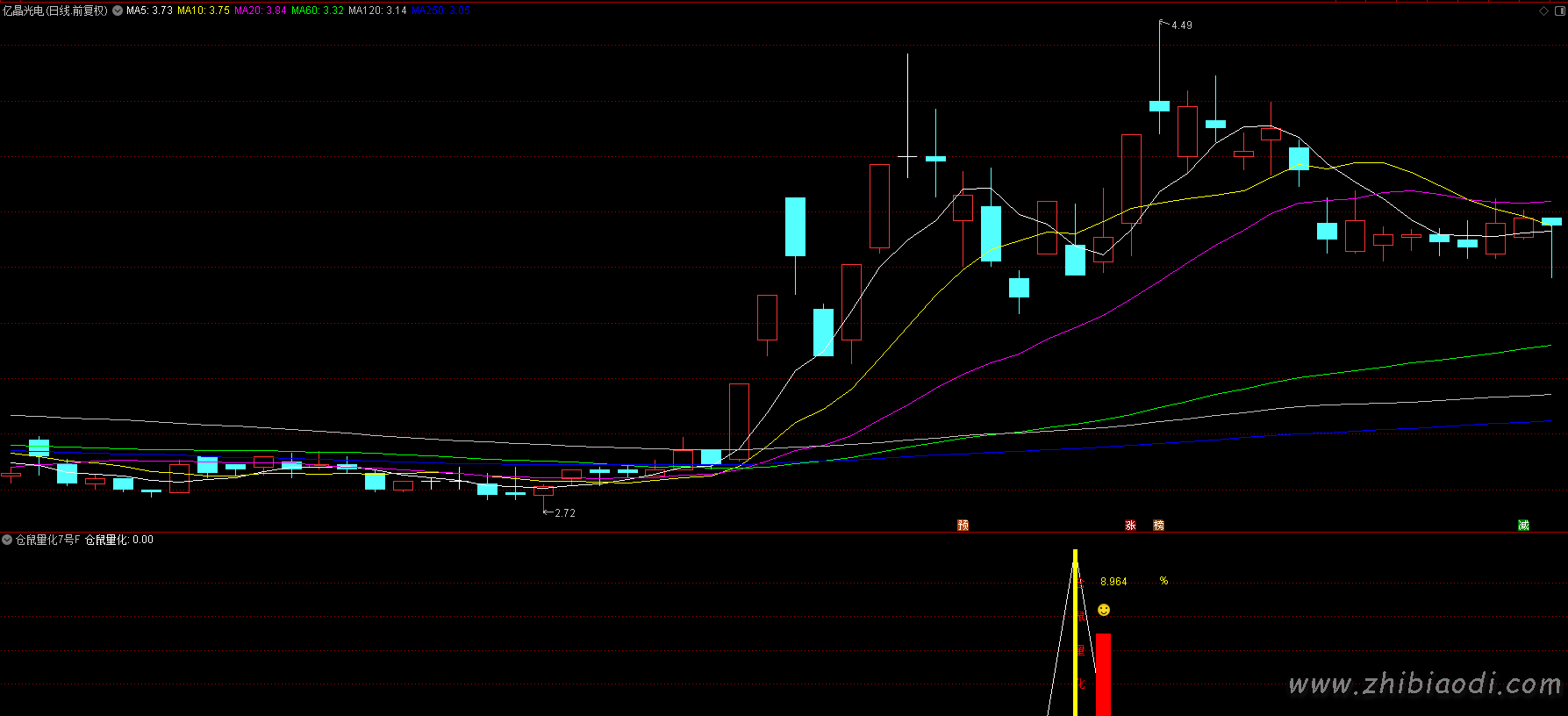Click the 4.49 high price annotation
The image size is (1568, 716).
click(1181, 25)
